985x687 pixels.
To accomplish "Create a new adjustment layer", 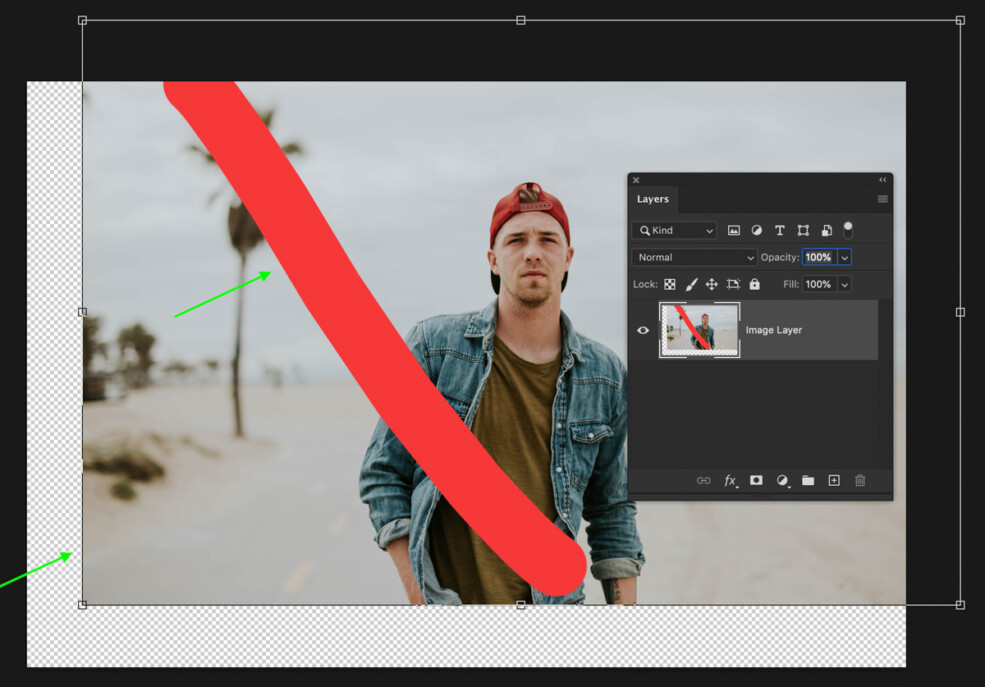I will pyautogui.click(x=781, y=480).
